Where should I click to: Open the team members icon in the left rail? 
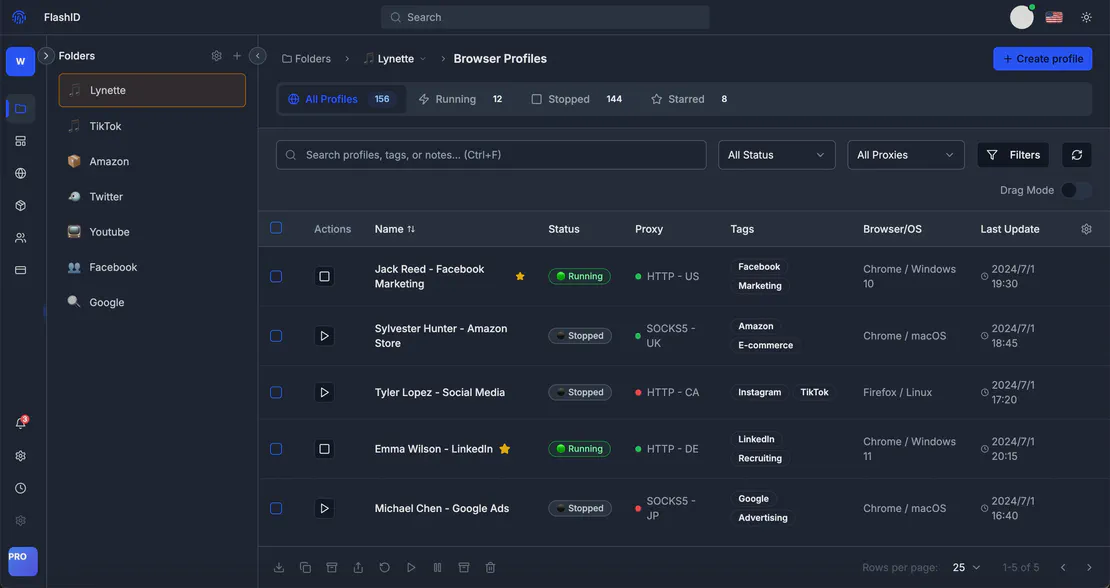coord(21,238)
